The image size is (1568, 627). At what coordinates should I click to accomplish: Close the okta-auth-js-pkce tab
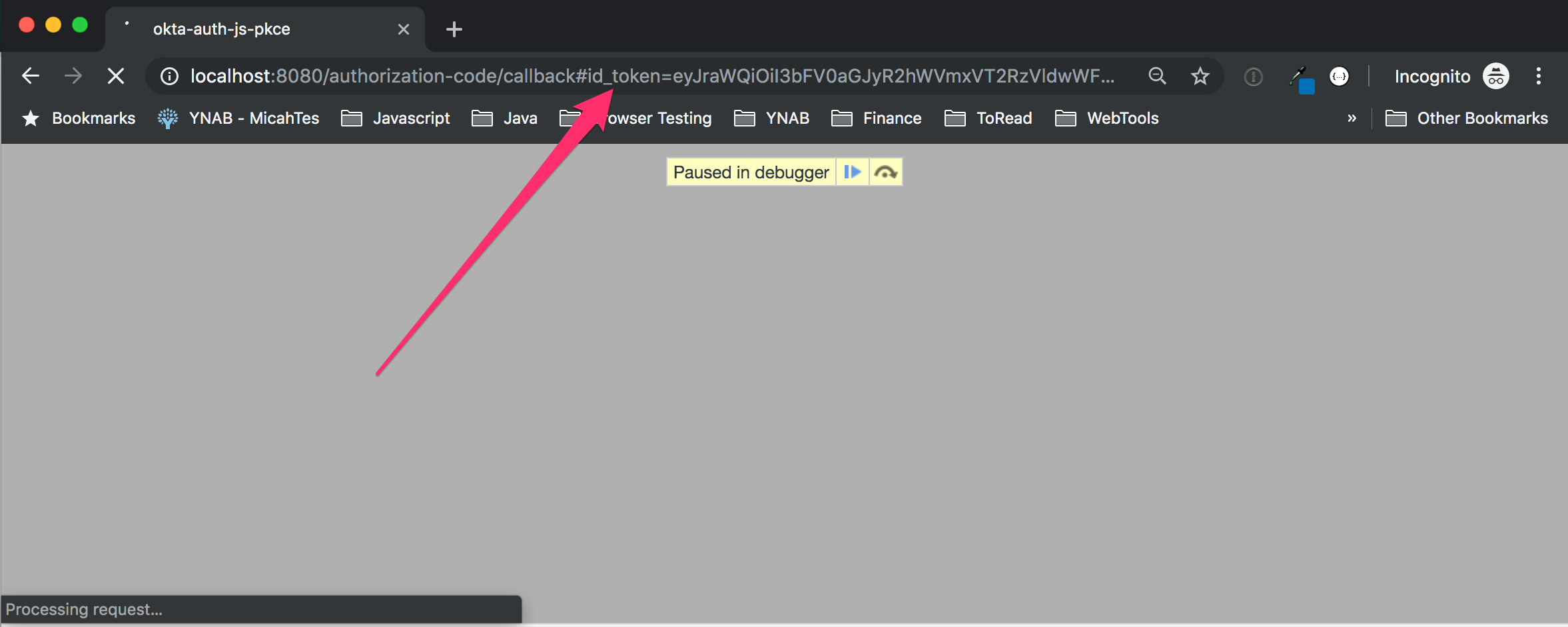point(403,29)
